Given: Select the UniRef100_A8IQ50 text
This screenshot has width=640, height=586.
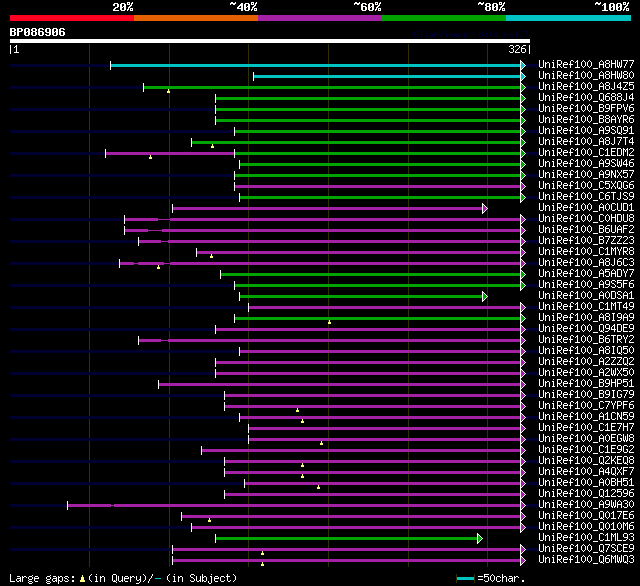Looking at the screenshot, I should 586,351.
